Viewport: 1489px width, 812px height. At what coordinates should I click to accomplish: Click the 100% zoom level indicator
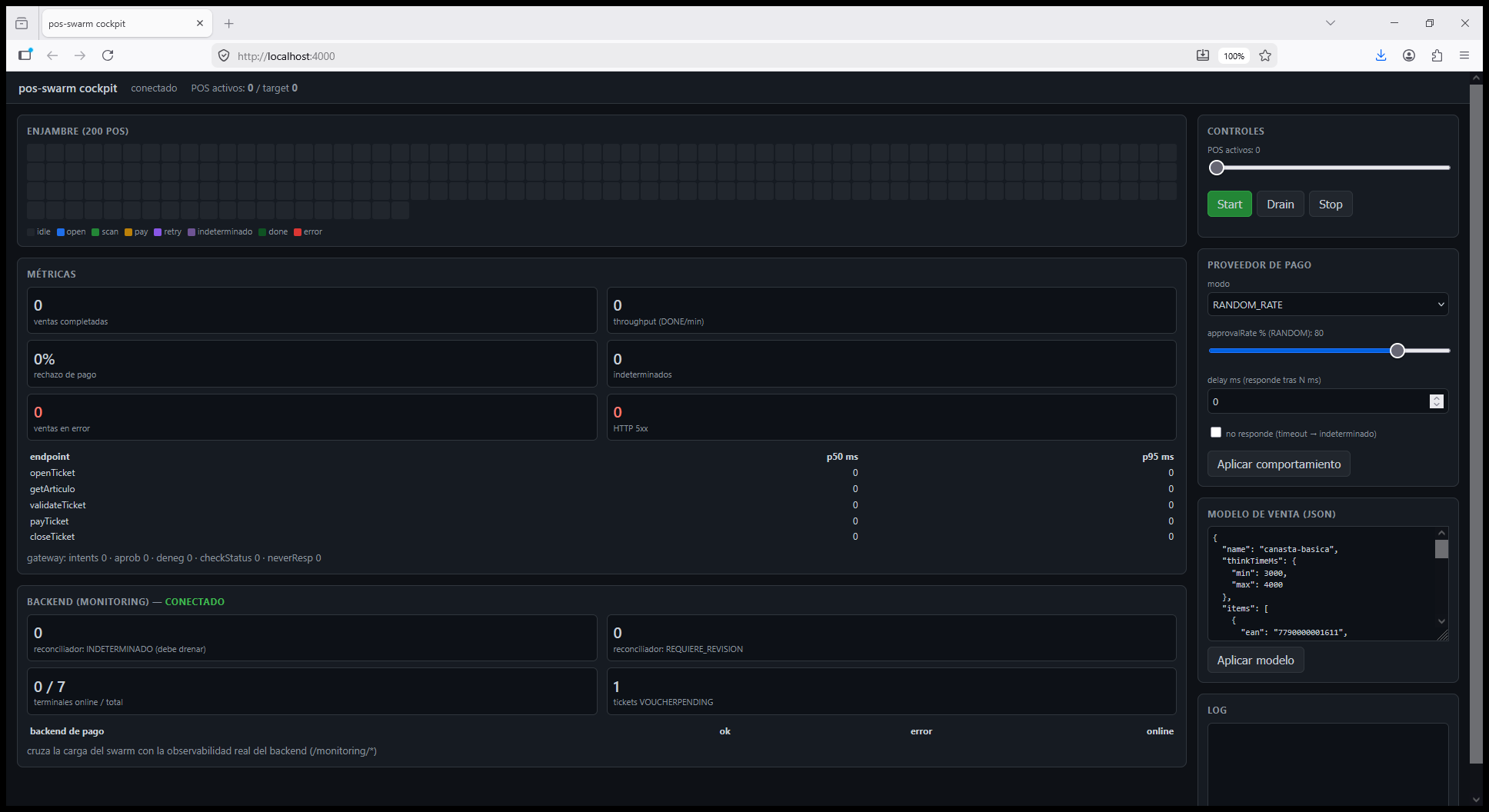point(1234,55)
